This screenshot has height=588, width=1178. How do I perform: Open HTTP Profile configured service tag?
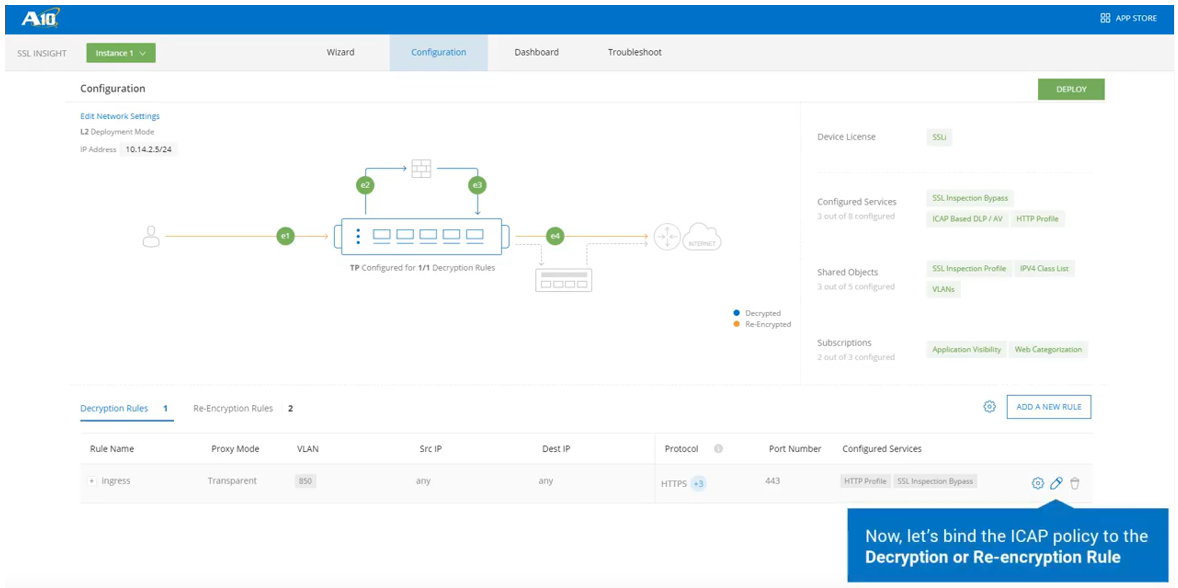pos(1038,219)
